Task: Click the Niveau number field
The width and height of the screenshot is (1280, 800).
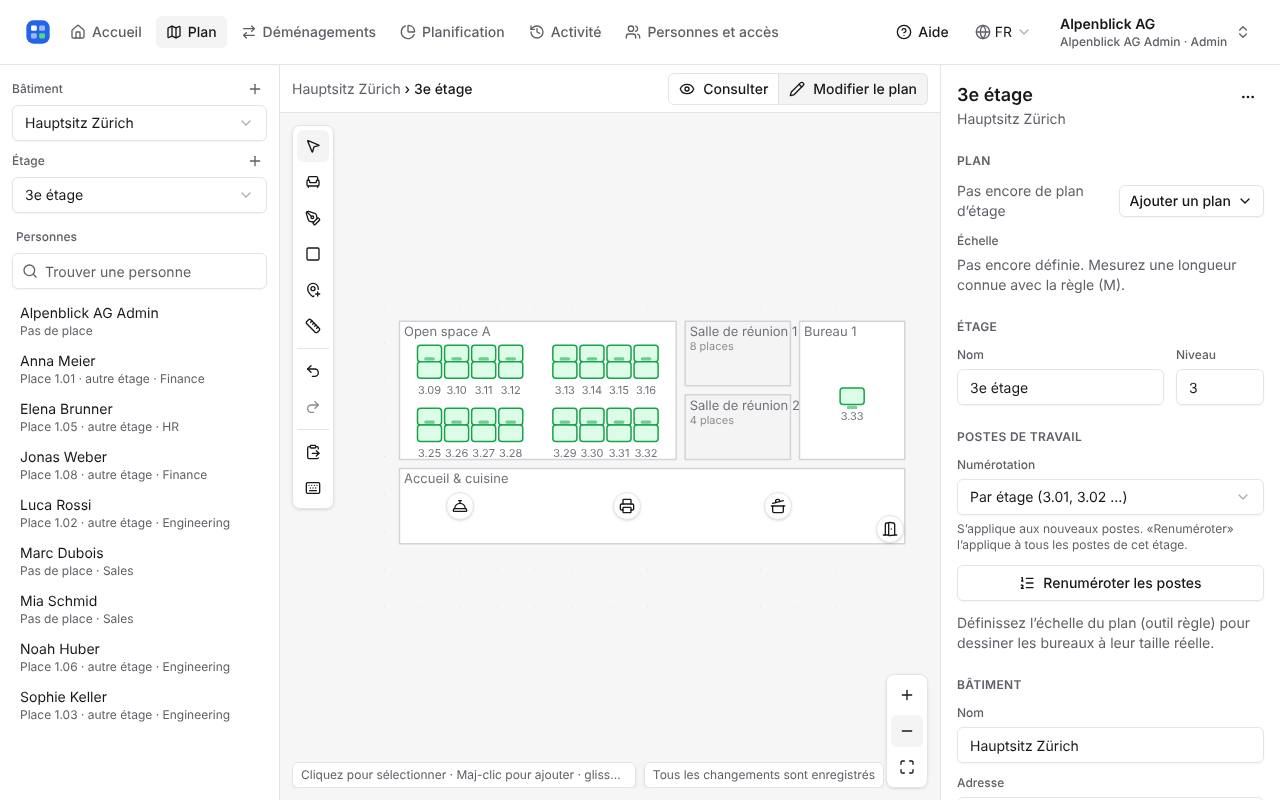Action: [x=1220, y=388]
